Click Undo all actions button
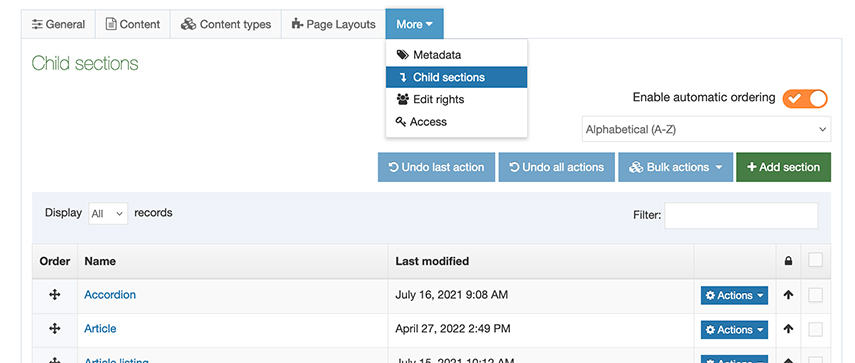 (556, 167)
